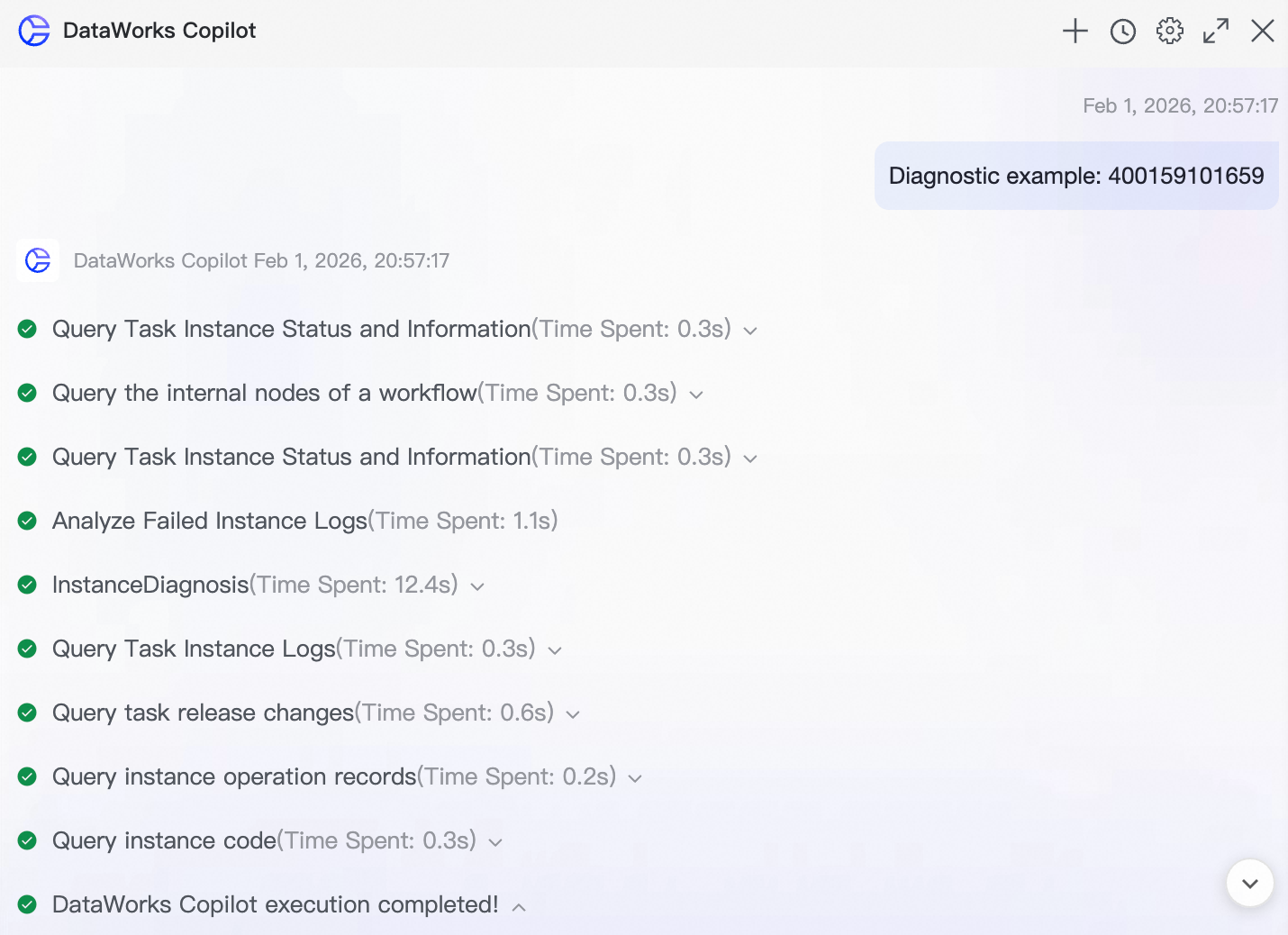
Task: Click DataWorks Copilot execution completed! text
Action: coord(276,904)
